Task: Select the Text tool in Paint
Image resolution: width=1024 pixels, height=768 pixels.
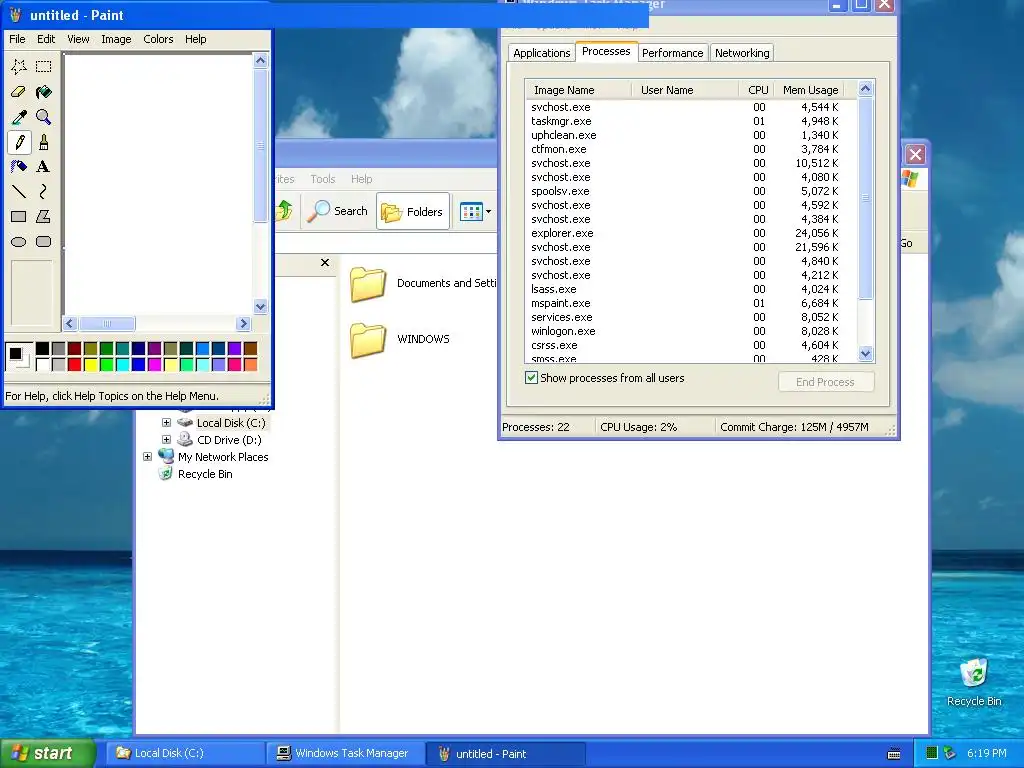Action: pos(44,167)
